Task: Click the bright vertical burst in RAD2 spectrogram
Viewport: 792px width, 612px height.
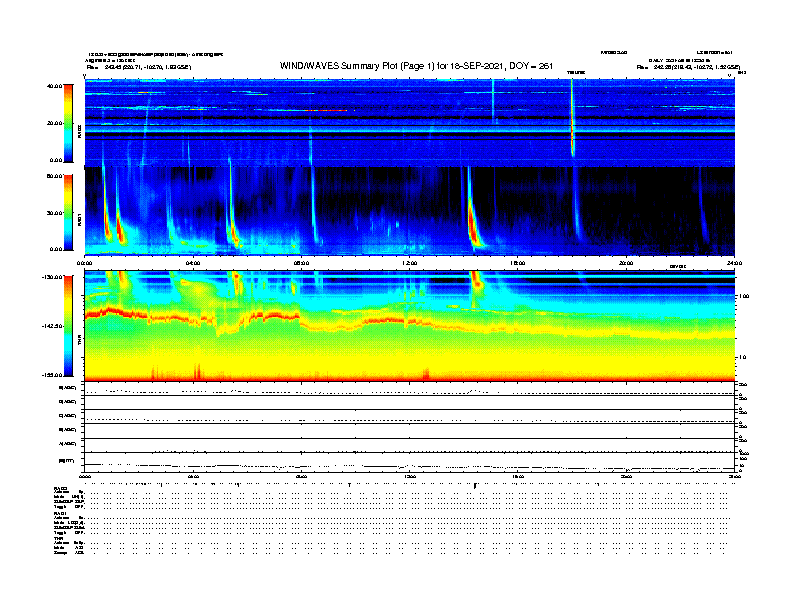Action: point(572,119)
